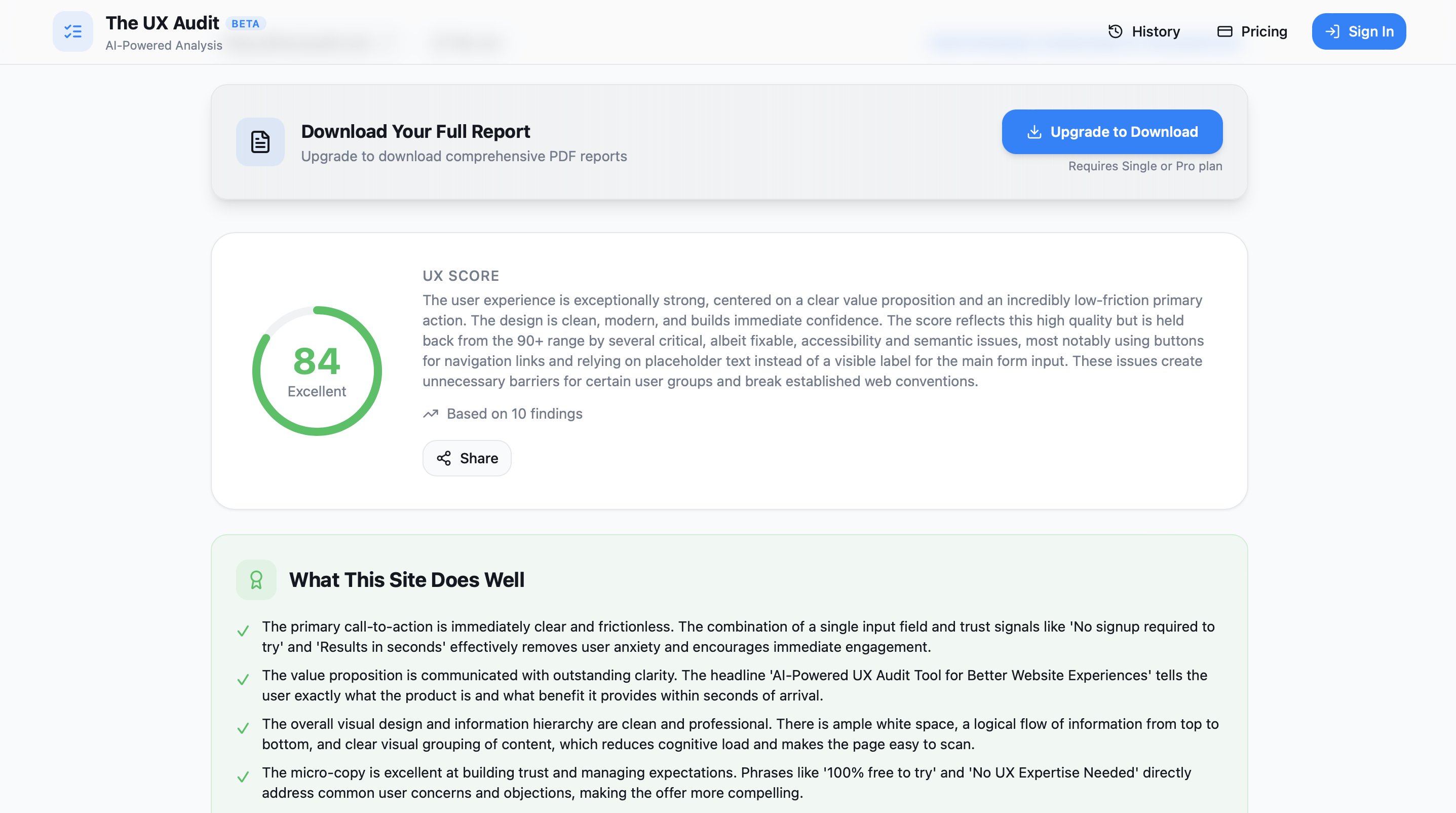Screen dimensions: 1456x813
Task: Click the Share button under the UX score
Action: coord(467,458)
